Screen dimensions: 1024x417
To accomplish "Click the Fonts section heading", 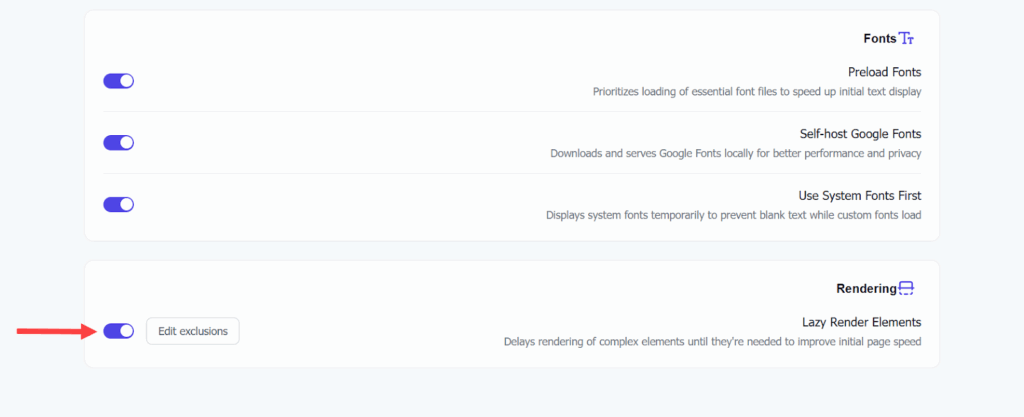I will (880, 39).
